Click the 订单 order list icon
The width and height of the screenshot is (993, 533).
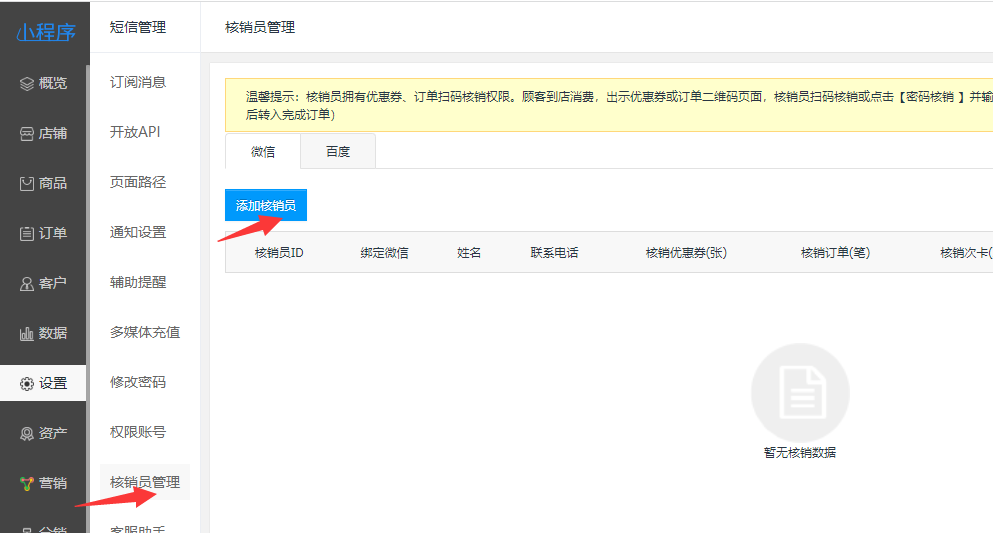(27, 234)
